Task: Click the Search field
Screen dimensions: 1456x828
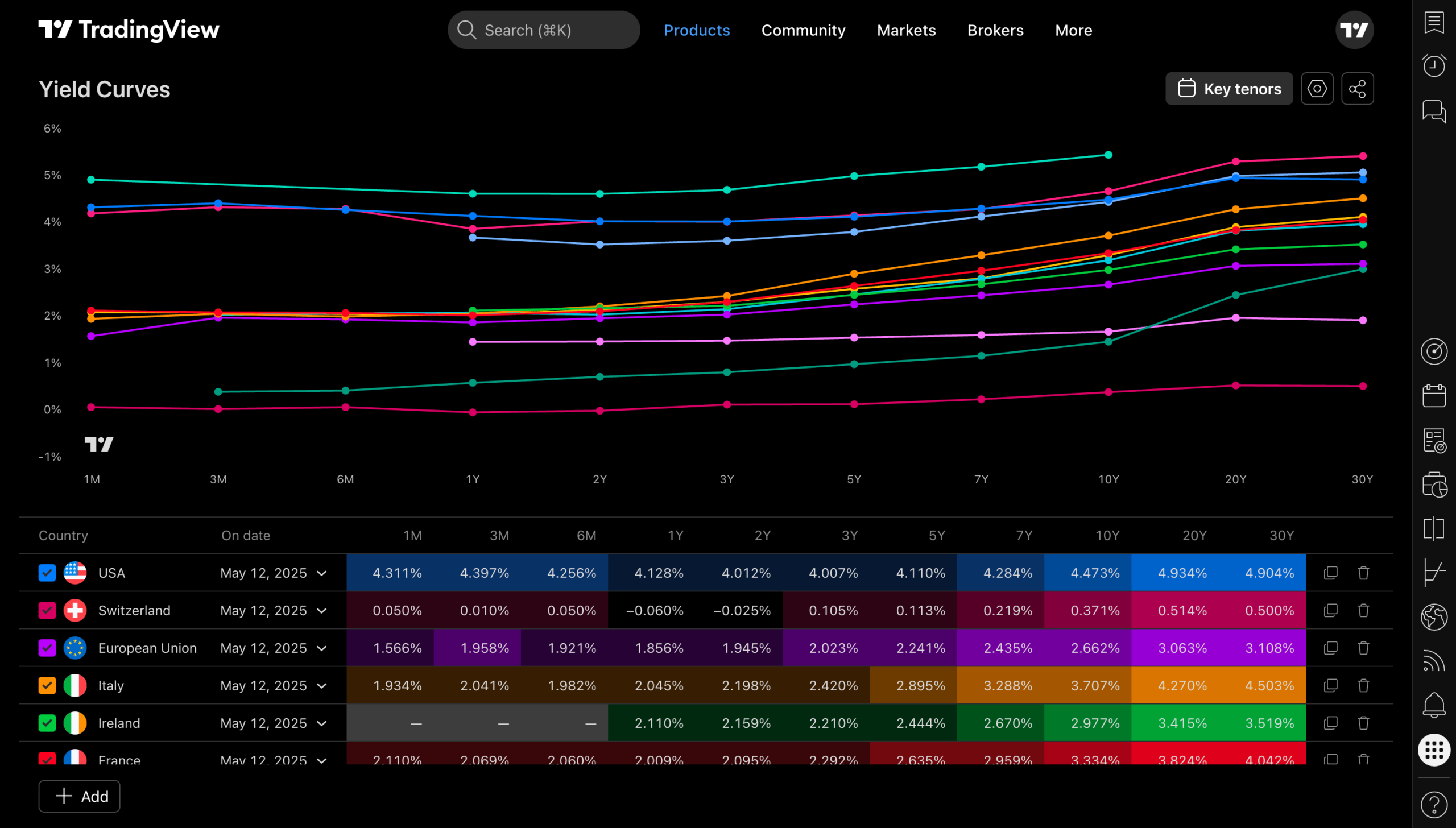Action: (x=544, y=30)
